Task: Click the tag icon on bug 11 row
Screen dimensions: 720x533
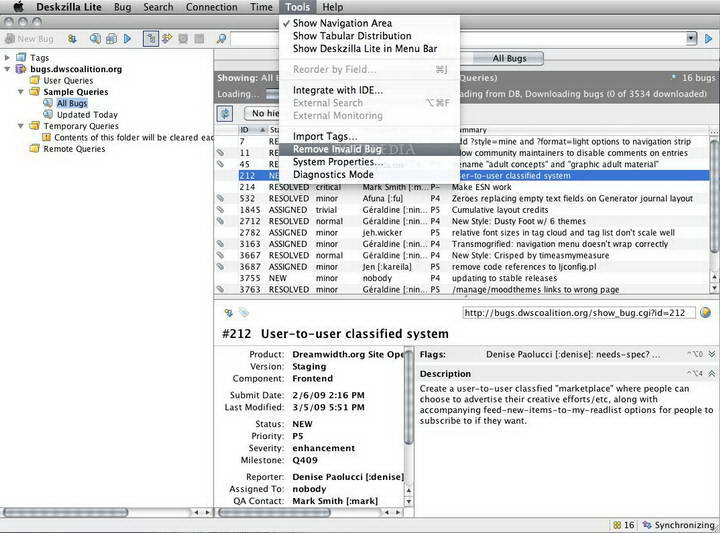Action: click(x=220, y=152)
